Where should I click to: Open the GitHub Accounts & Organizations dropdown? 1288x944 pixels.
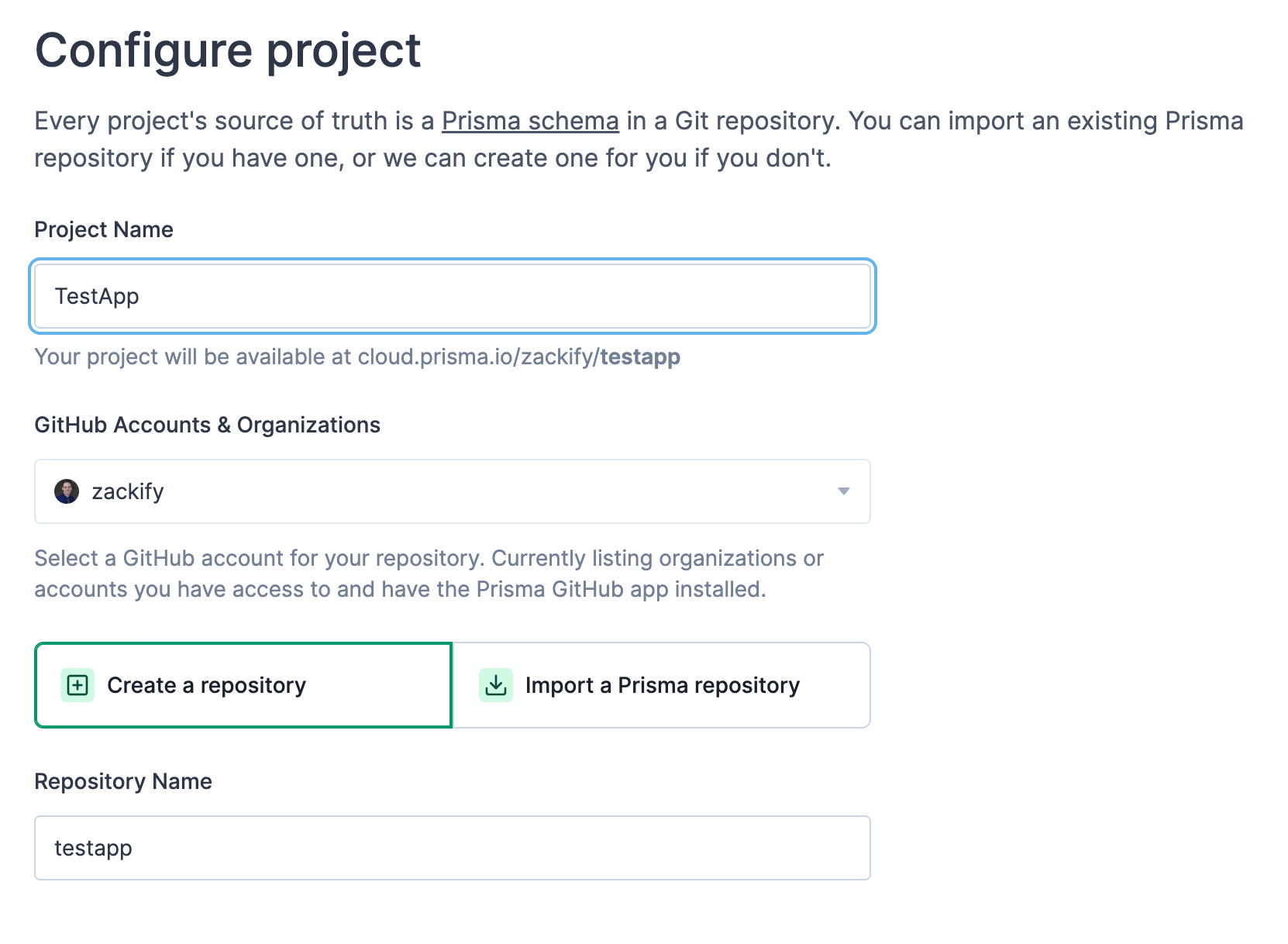(453, 491)
